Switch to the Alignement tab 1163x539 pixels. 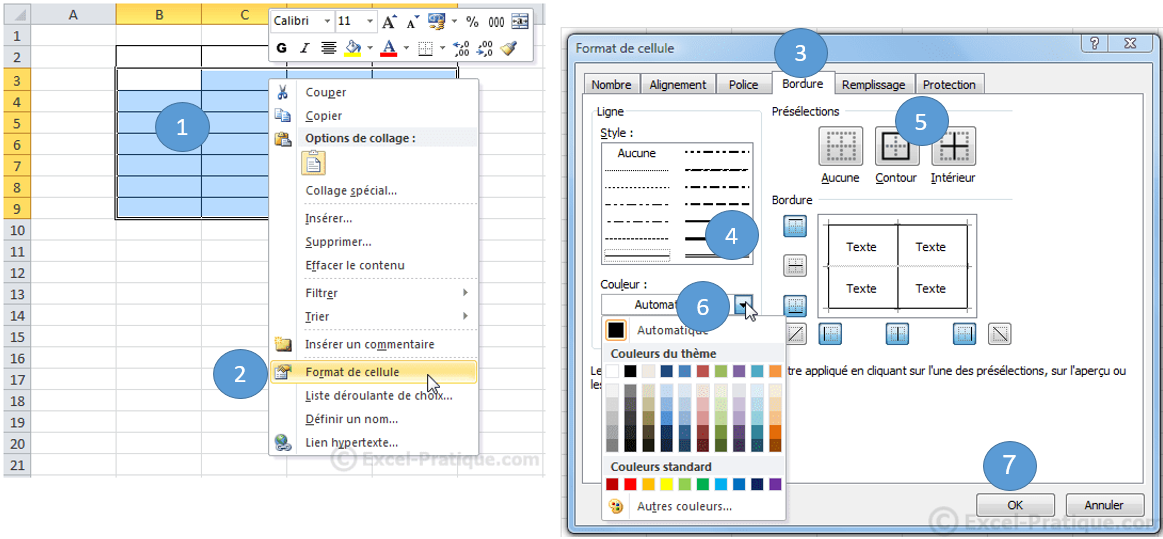pos(678,85)
